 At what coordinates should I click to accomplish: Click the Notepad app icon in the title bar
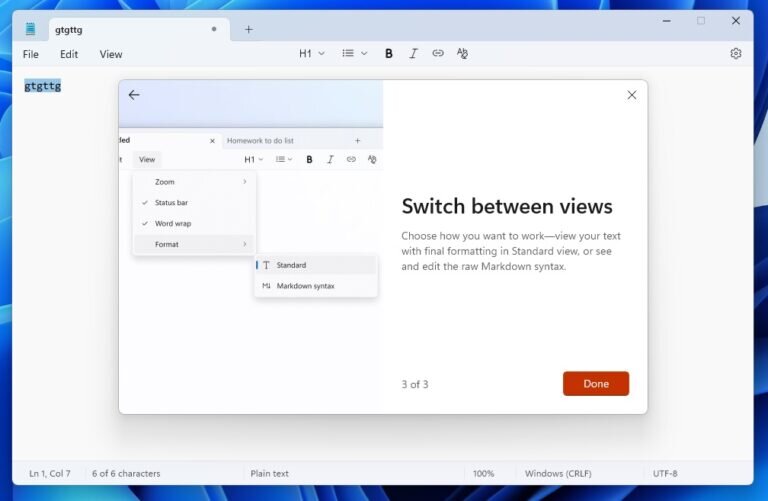(x=33, y=29)
